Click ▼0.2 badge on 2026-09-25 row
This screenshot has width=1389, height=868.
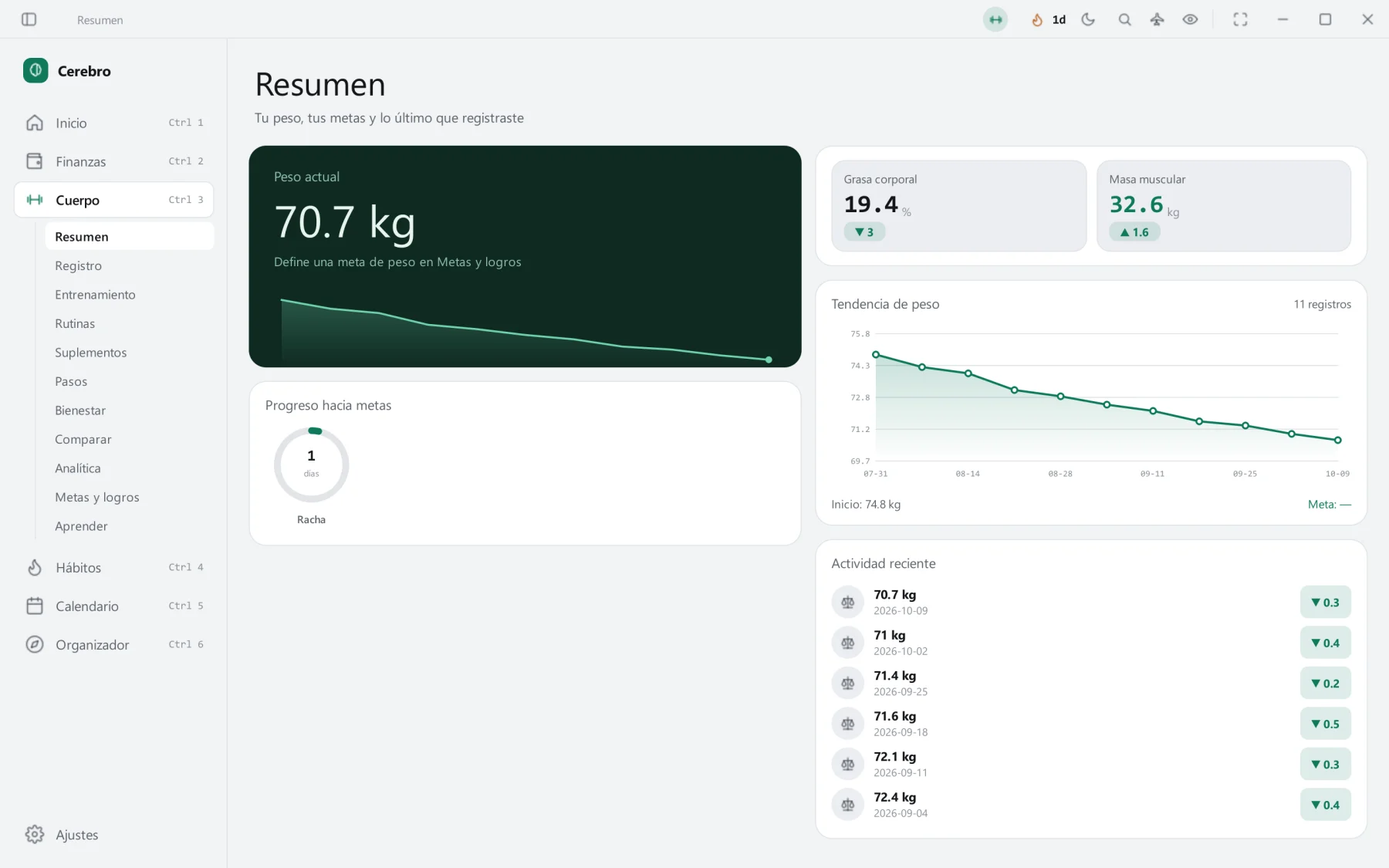(x=1325, y=683)
